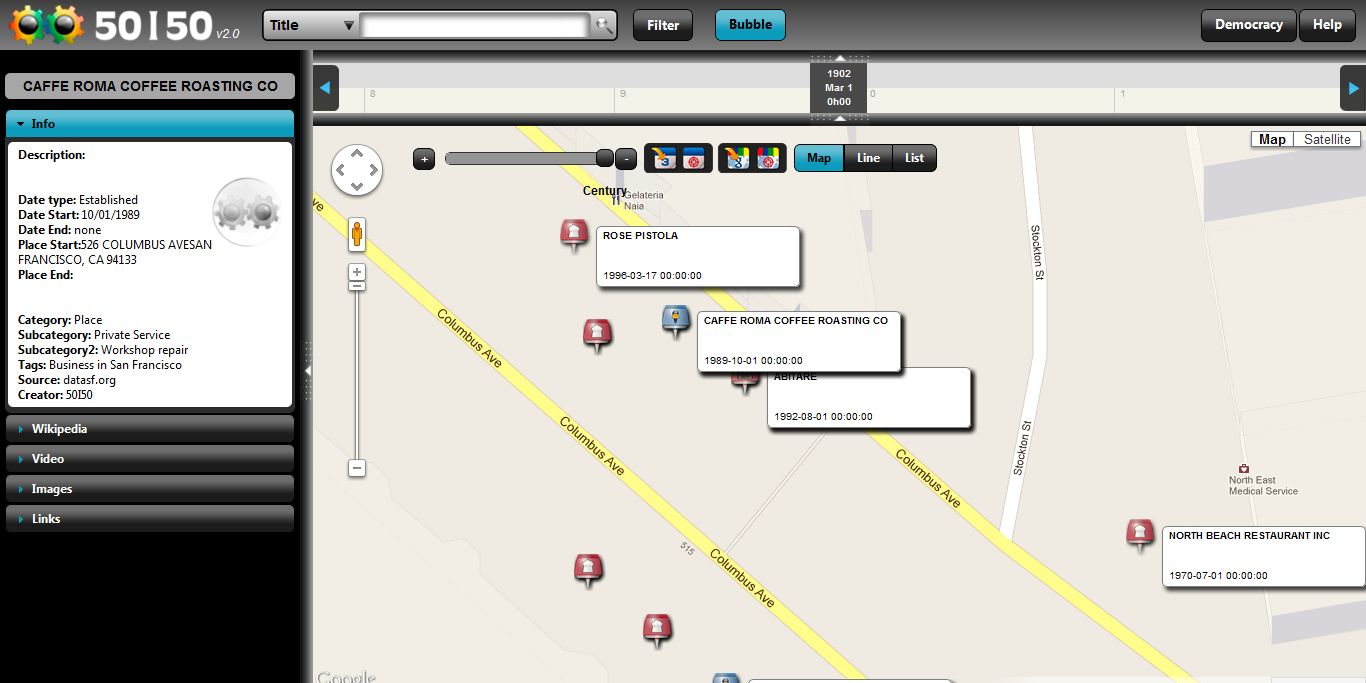Expand the Links section
The image size is (1366, 683).
tap(150, 519)
